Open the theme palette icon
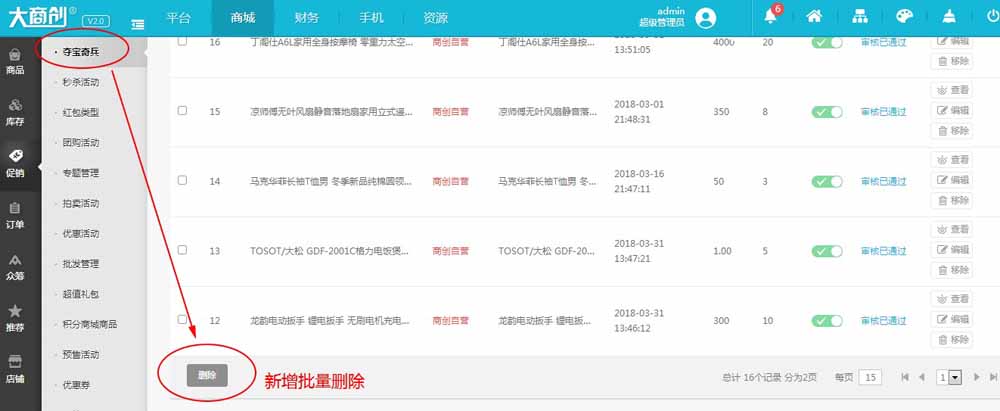 coord(904,17)
